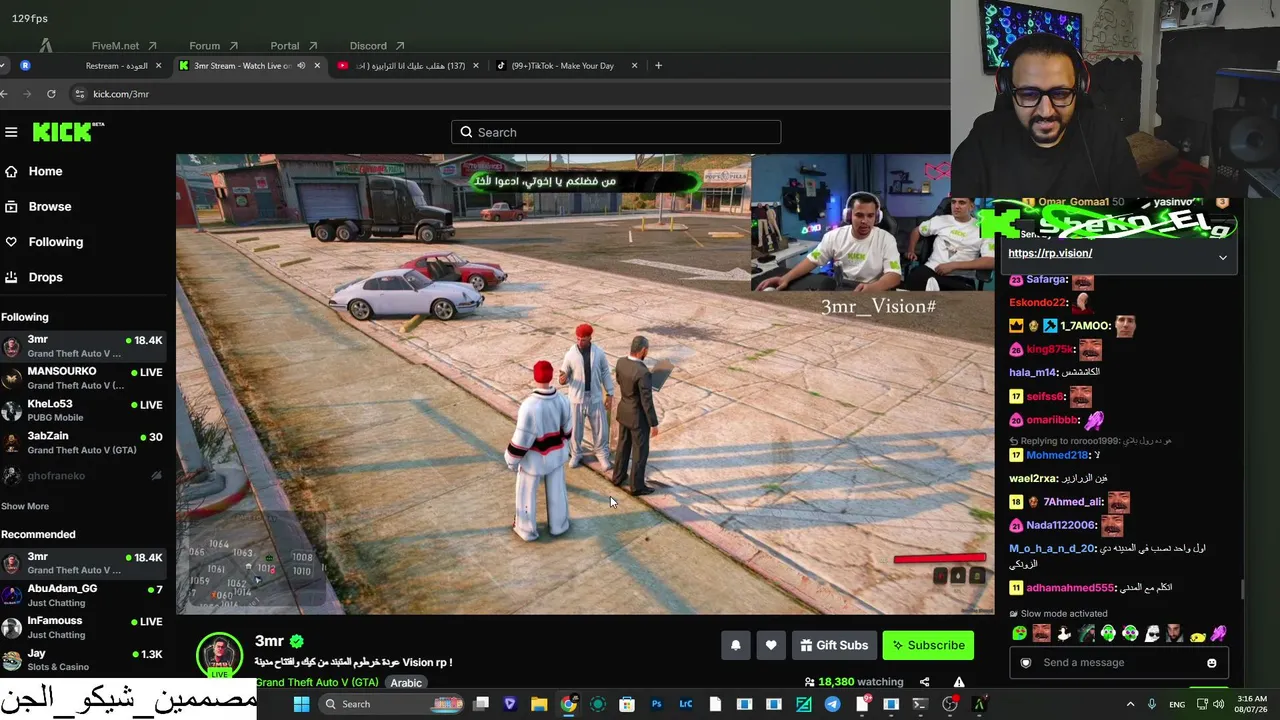
Task: Click the 3mr streamer avatar below video
Action: (x=219, y=656)
